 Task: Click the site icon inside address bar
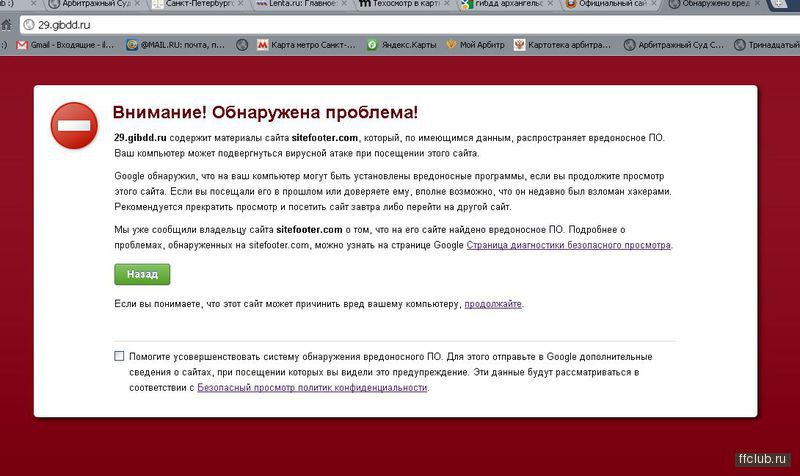coord(29,24)
